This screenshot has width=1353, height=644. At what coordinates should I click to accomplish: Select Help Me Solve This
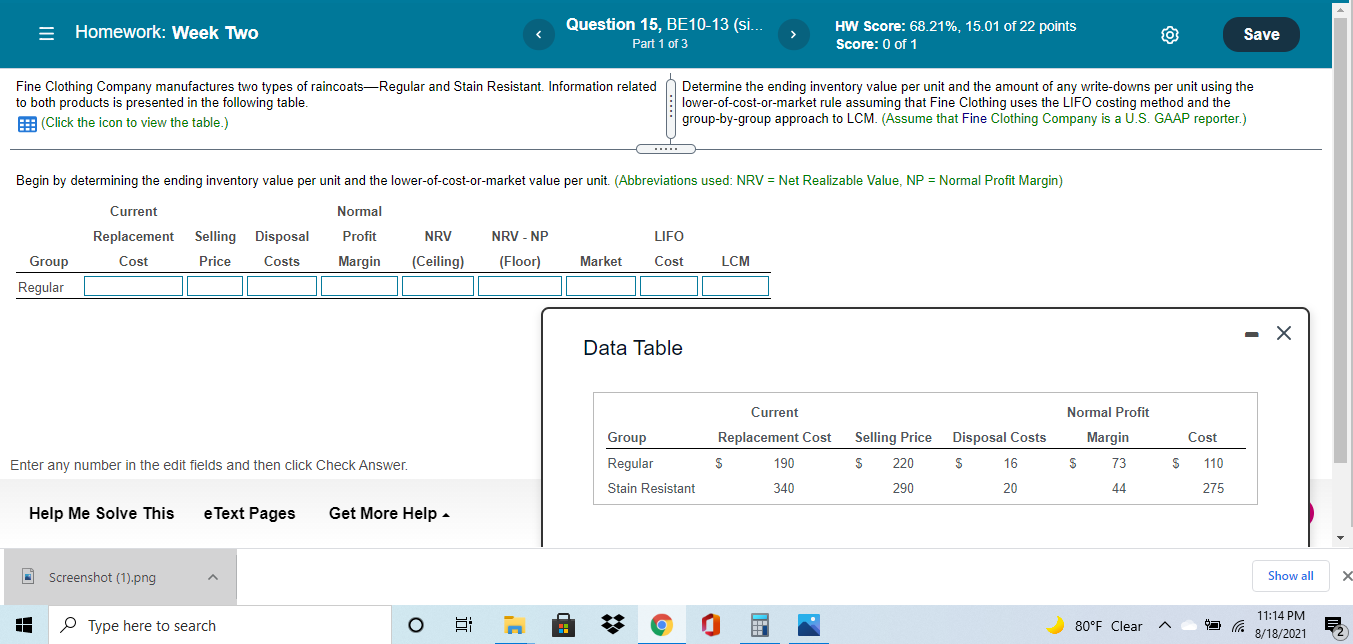tap(100, 513)
